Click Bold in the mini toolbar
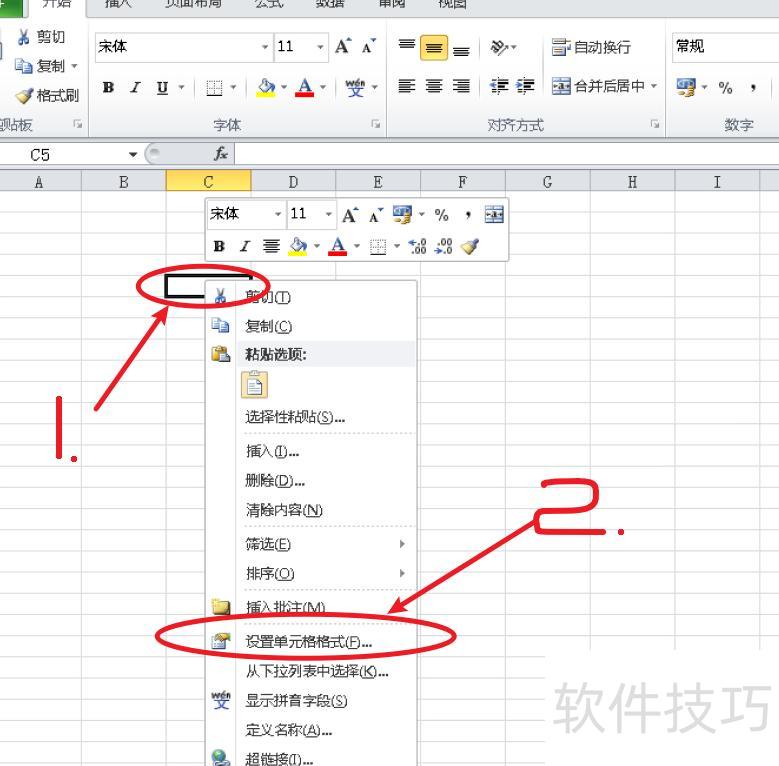This screenshot has height=766, width=779. [x=219, y=246]
